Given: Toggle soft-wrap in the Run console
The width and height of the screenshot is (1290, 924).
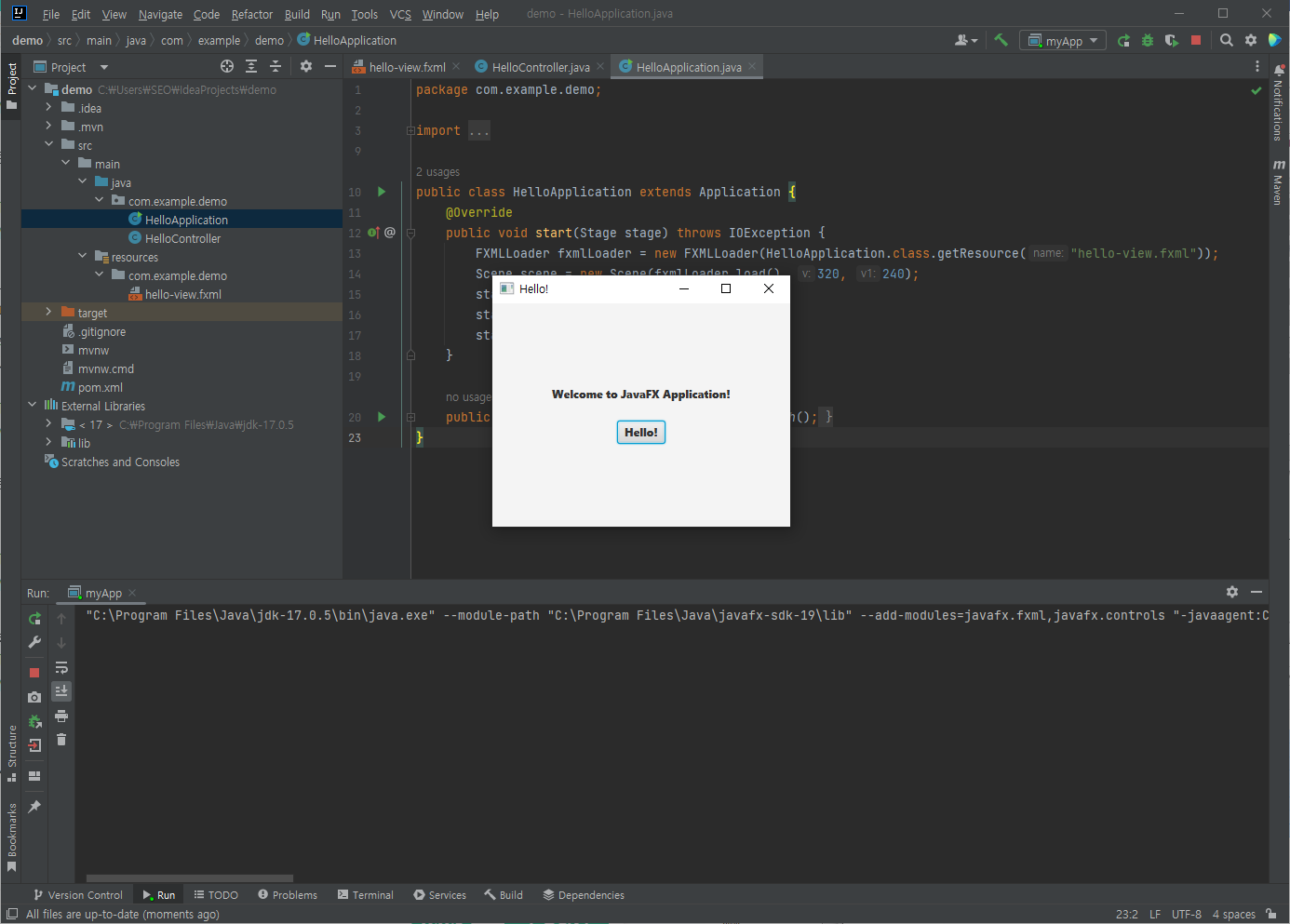Looking at the screenshot, I should pos(61,667).
